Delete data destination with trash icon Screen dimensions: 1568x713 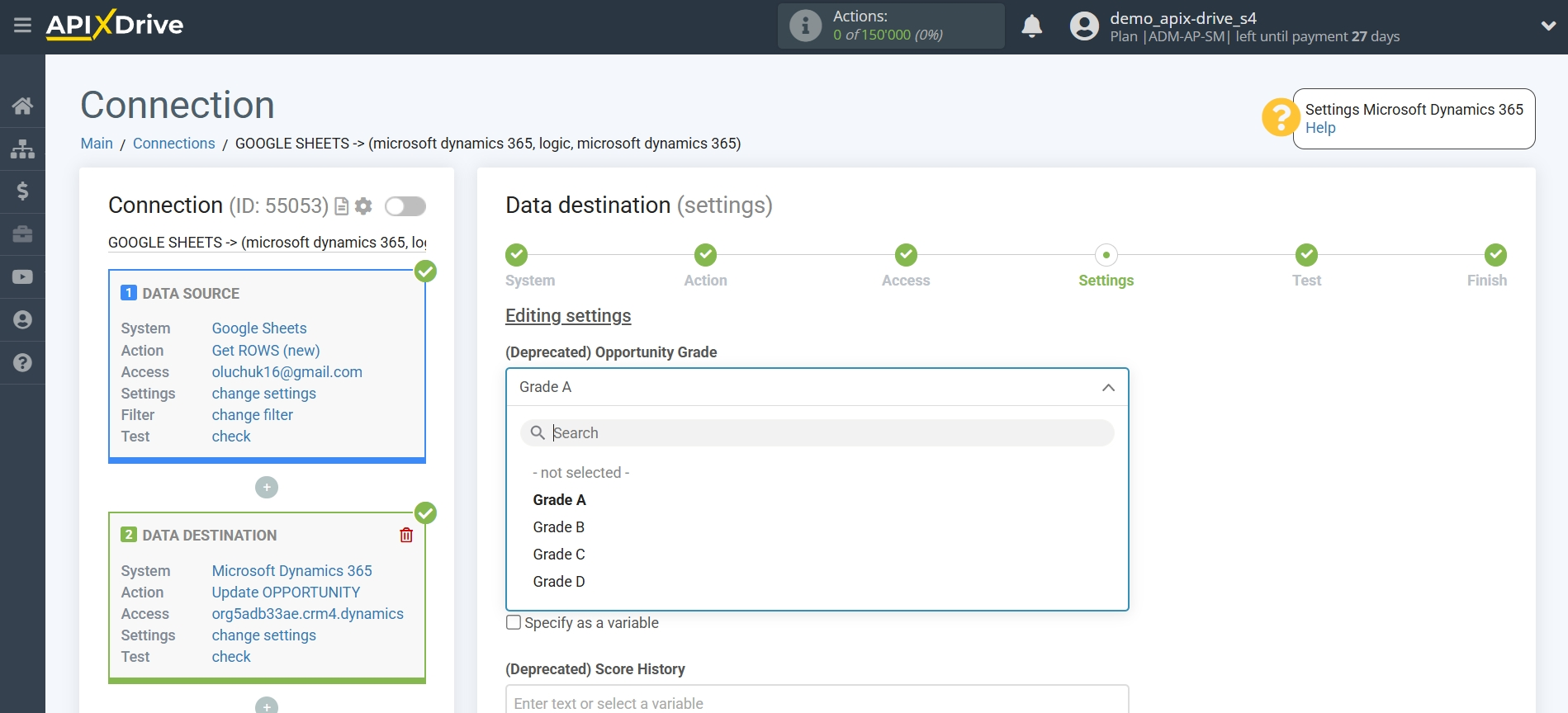406,535
